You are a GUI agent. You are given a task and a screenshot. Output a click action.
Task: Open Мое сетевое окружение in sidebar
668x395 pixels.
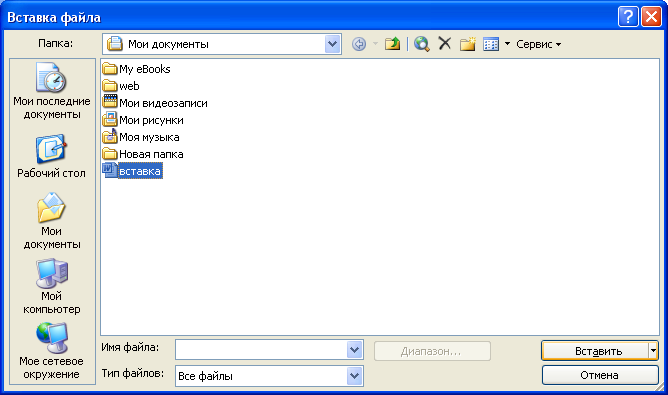[52, 351]
